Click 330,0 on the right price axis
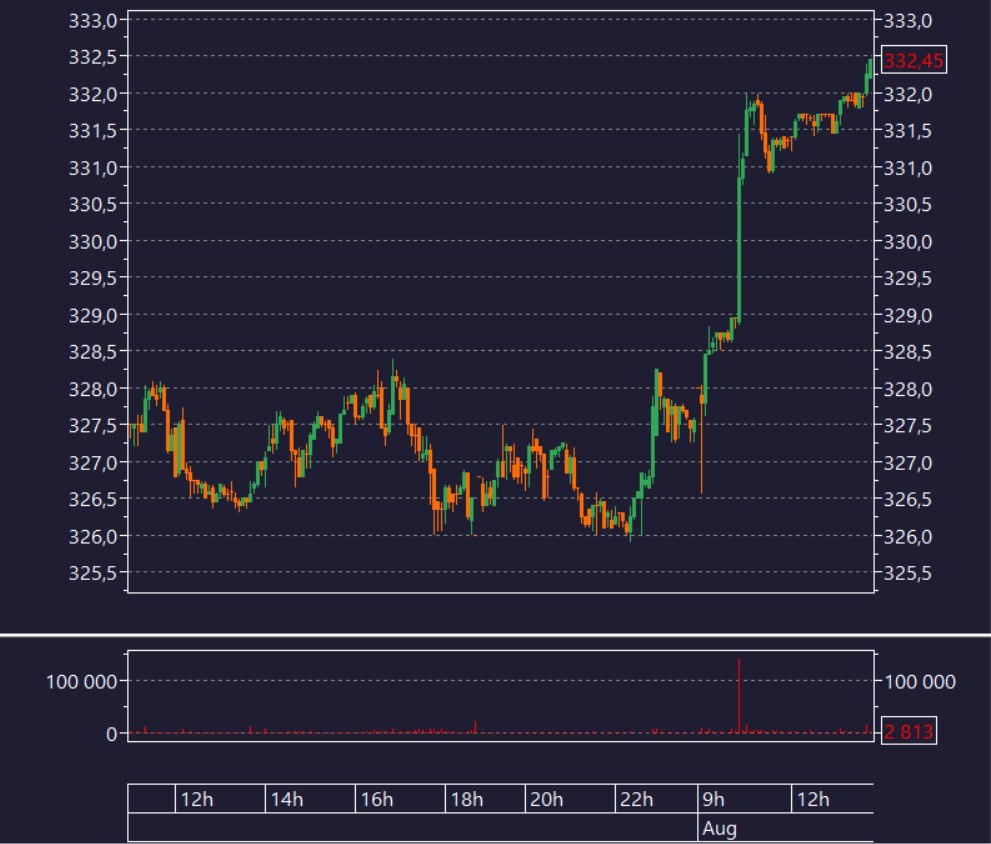This screenshot has height=844, width=991. coord(907,242)
